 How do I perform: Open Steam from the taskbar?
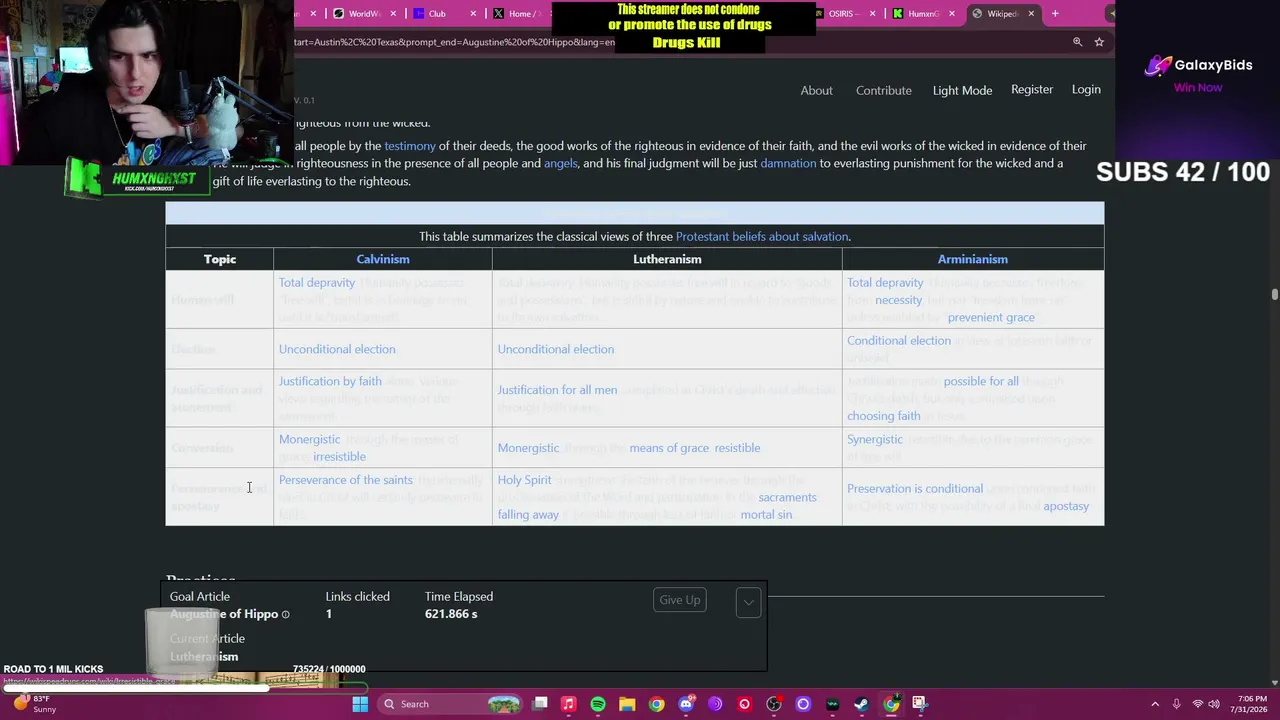pos(861,704)
